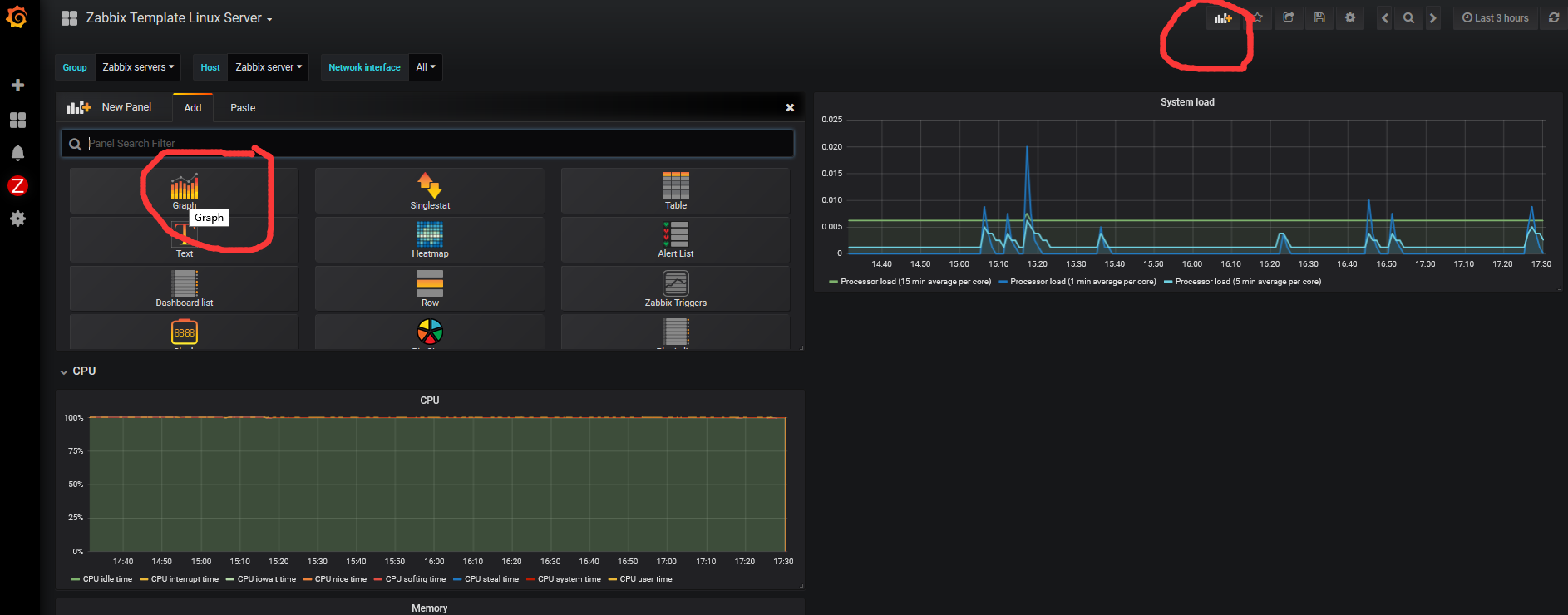
Task: Choose the Dashboard list panel type
Action: point(184,288)
